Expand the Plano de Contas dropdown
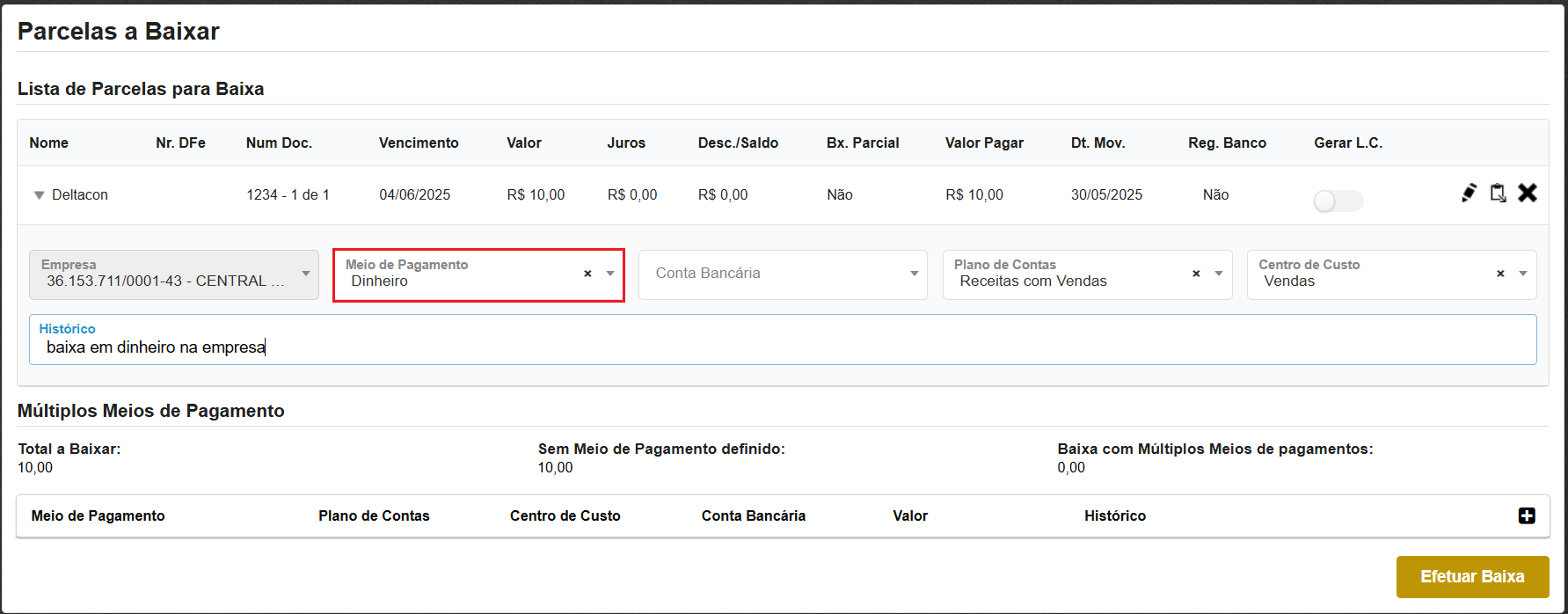1568x614 pixels. 1219,274
